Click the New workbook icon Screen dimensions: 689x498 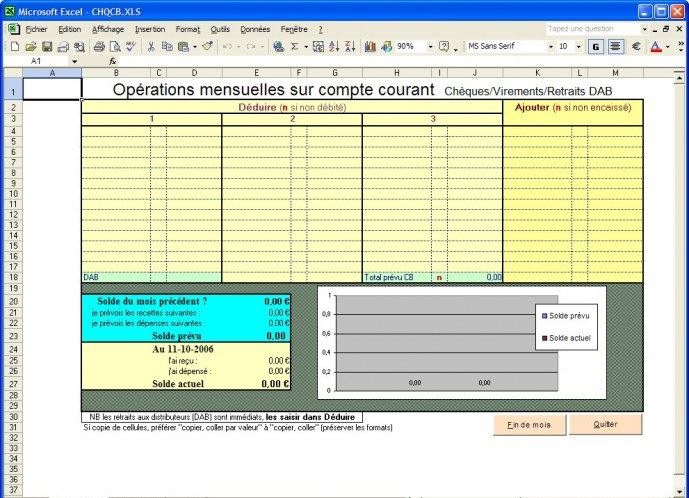(x=15, y=46)
